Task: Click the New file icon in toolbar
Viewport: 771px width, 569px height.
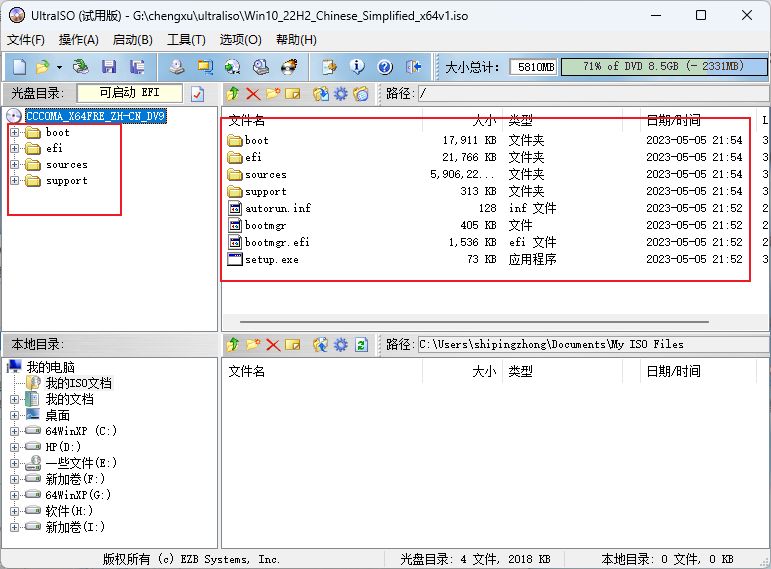Action: coord(19,67)
